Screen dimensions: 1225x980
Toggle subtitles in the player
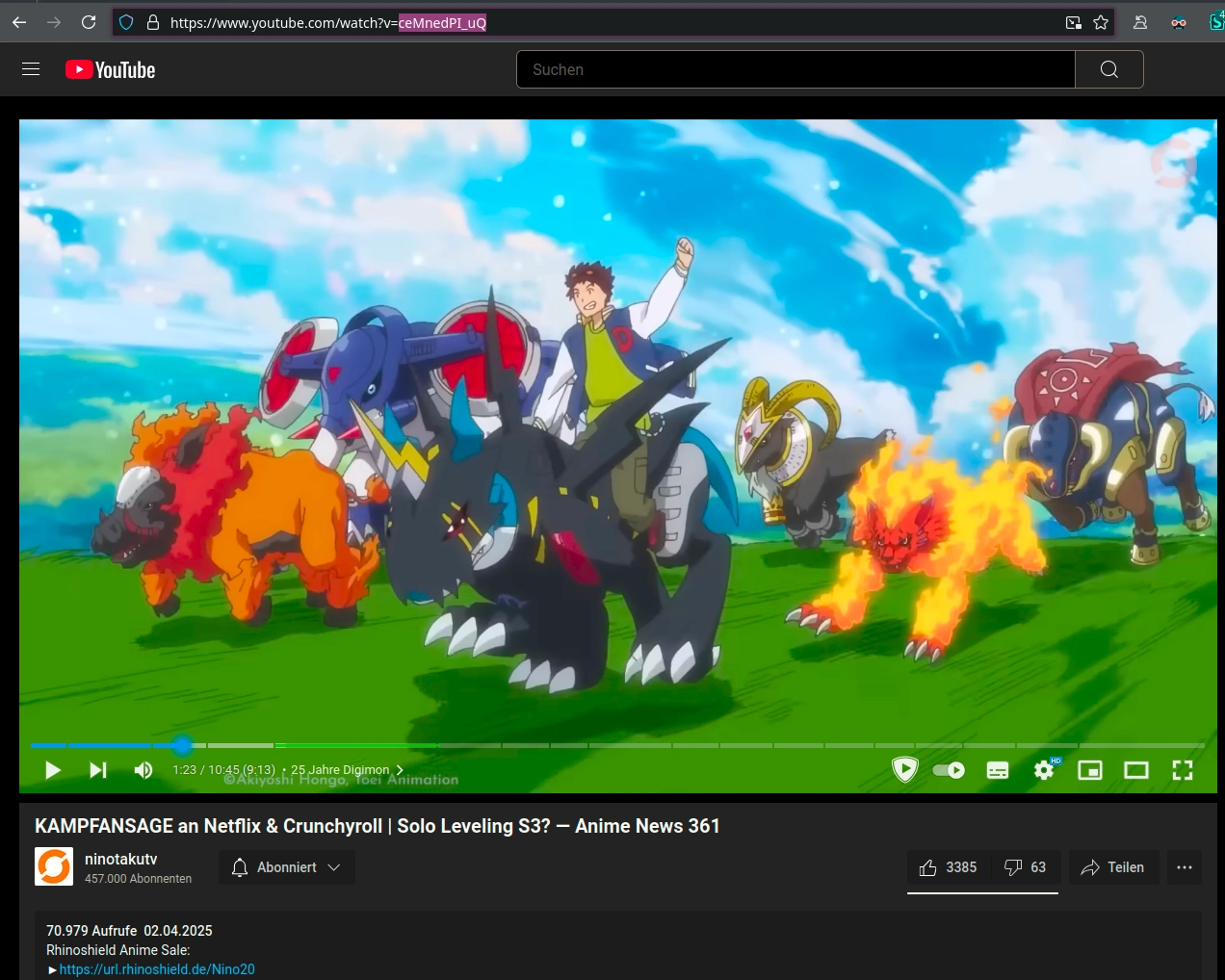(998, 770)
